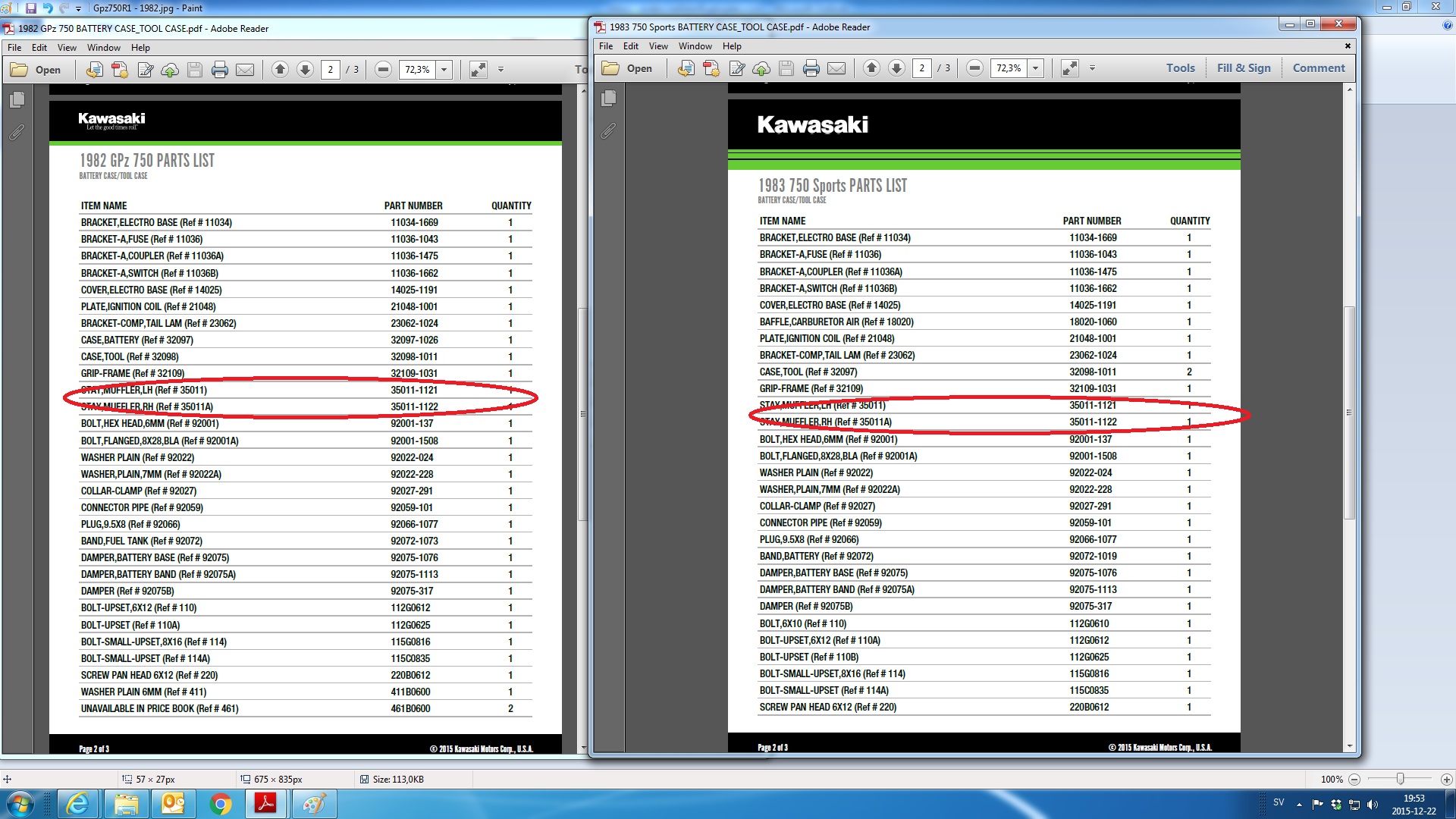Open Window menu in 1982 GPz window

coord(104,47)
